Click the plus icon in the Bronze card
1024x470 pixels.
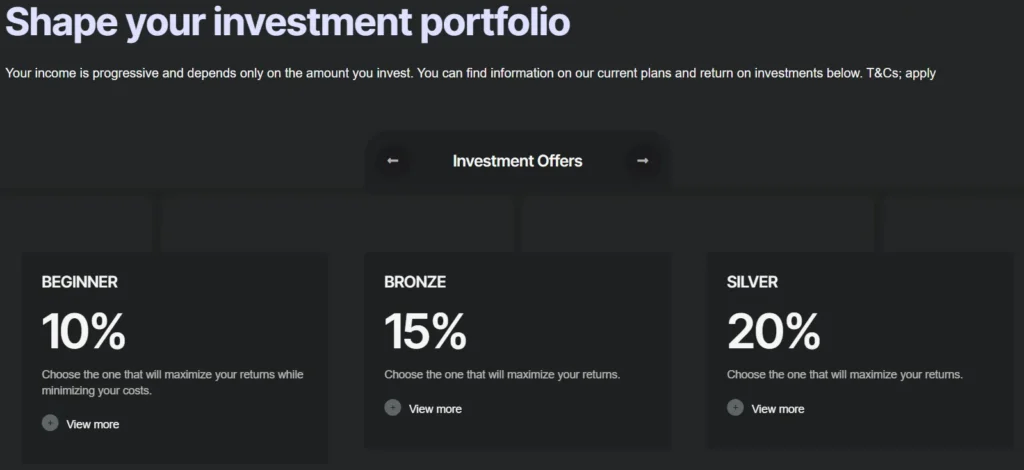[393, 407]
